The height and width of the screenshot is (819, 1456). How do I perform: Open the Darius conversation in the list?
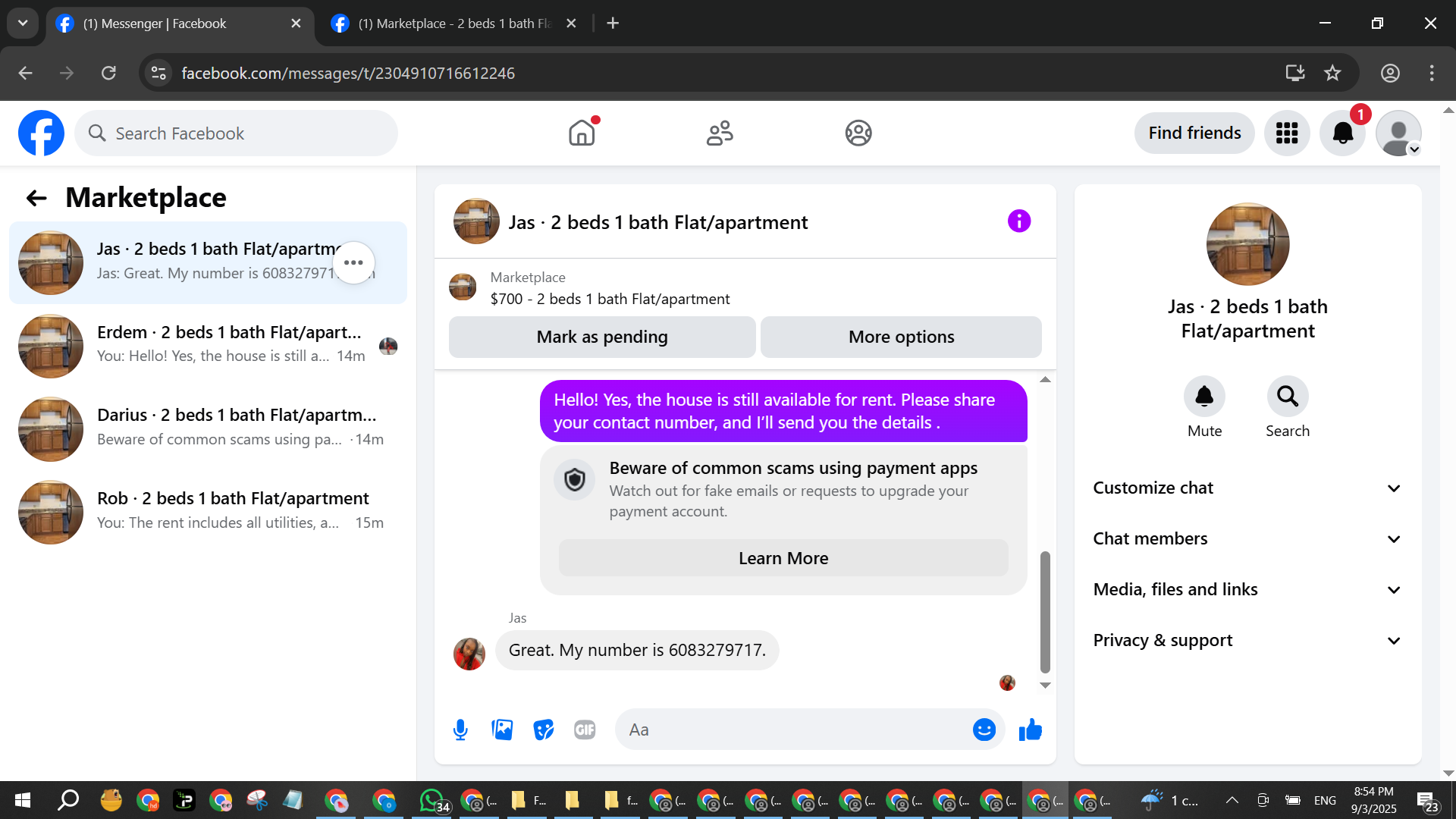[x=208, y=428]
